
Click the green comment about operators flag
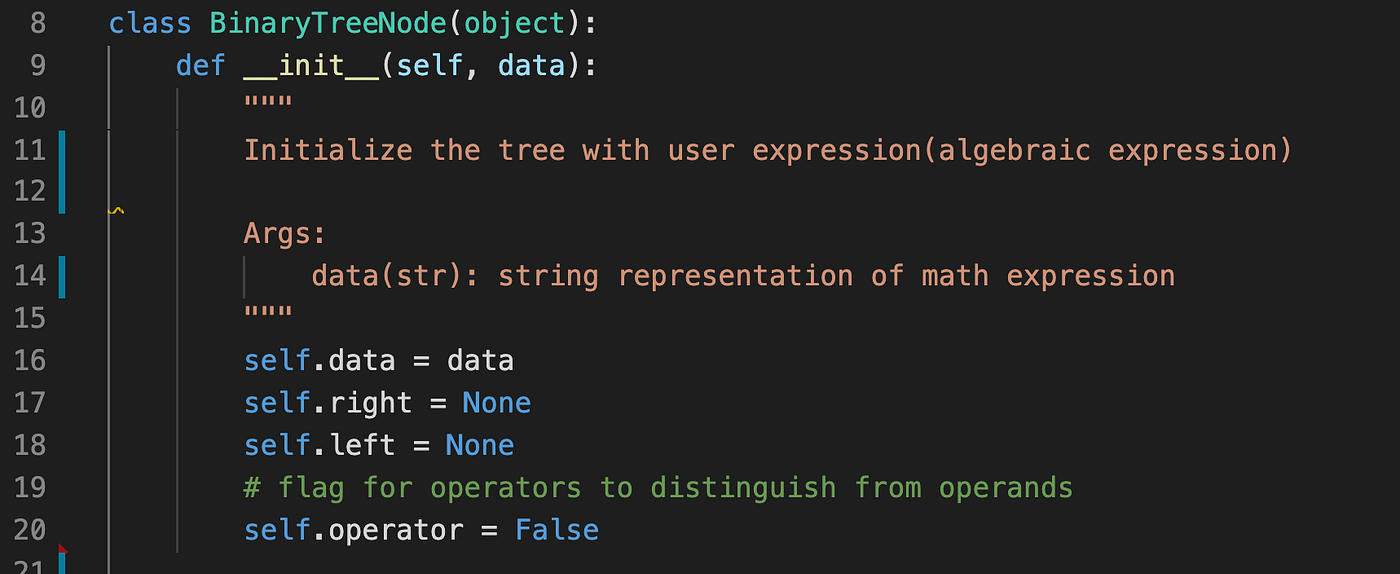[658, 488]
